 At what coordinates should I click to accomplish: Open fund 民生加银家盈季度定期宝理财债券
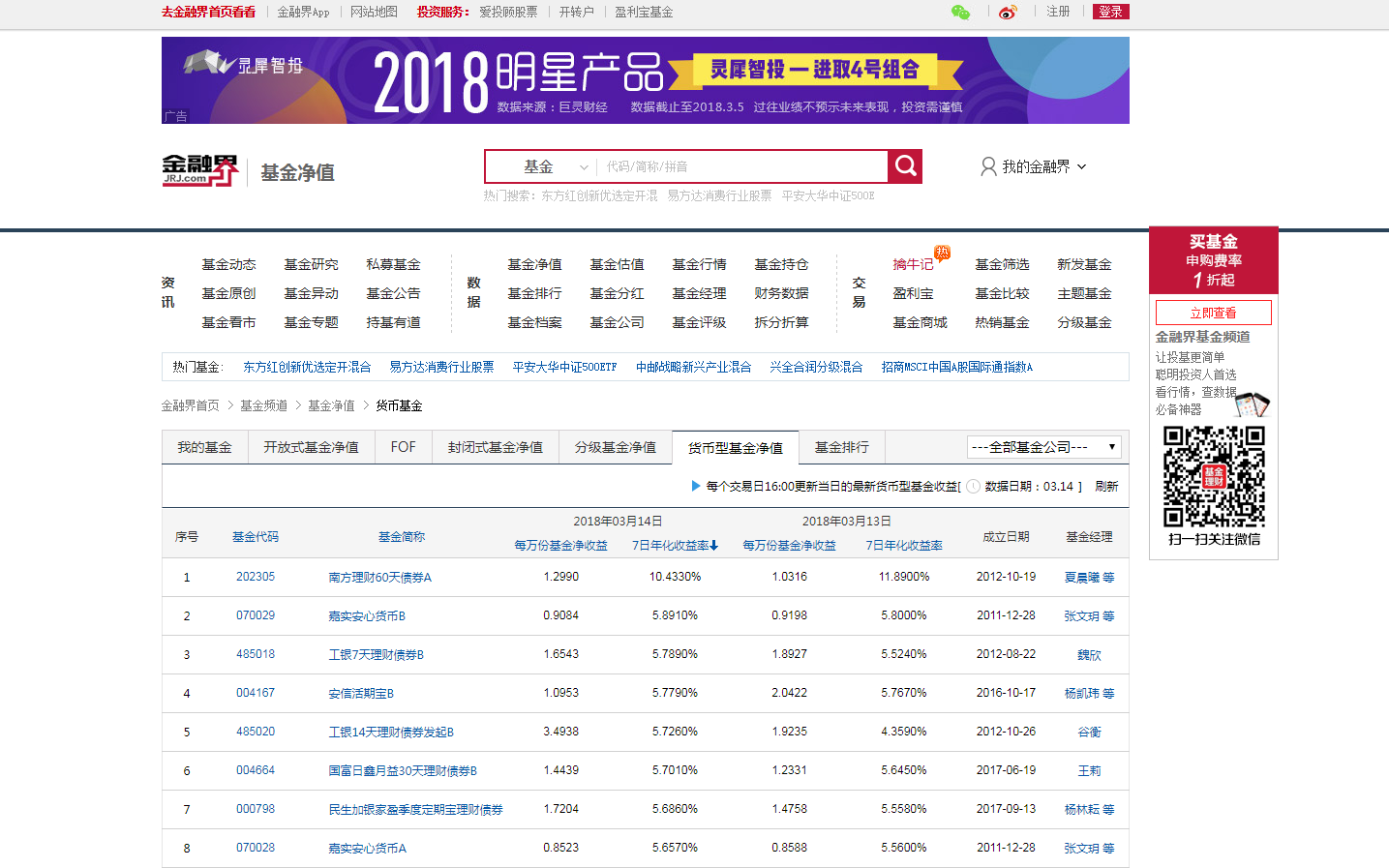click(415, 809)
